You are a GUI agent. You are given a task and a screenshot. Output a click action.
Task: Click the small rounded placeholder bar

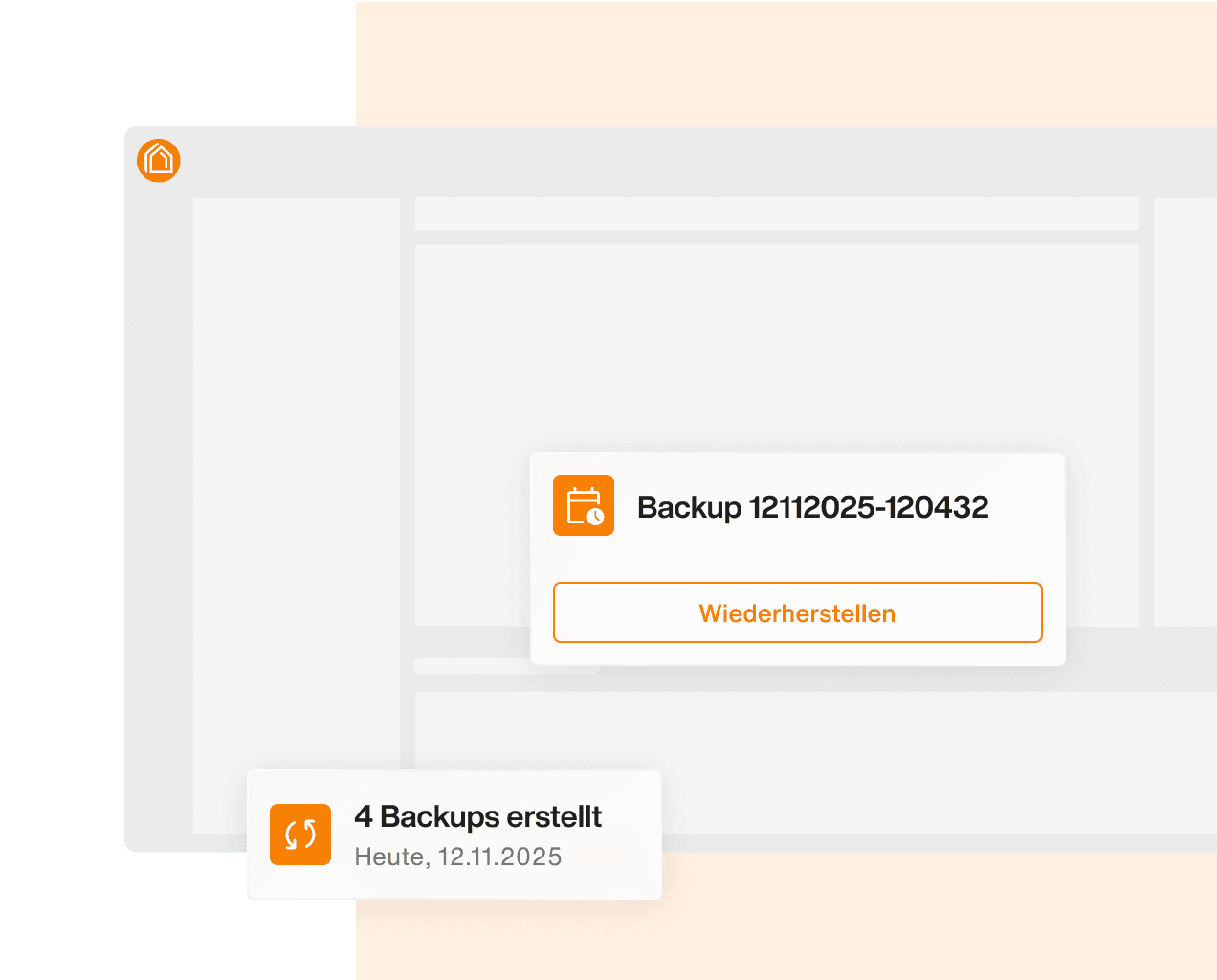pos(472,666)
